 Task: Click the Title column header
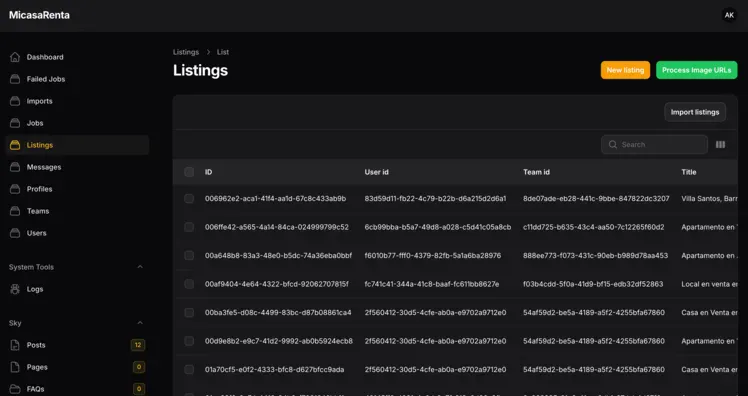click(x=688, y=172)
